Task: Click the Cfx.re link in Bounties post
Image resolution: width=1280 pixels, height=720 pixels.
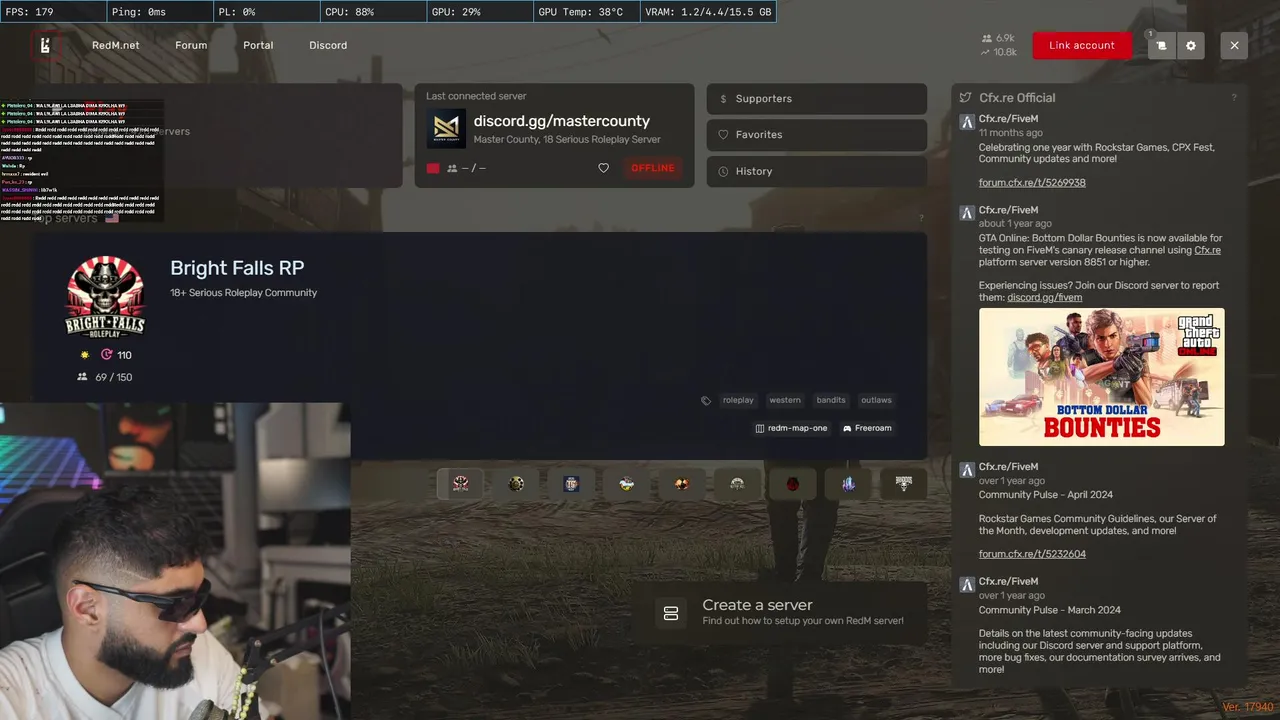Action: coord(1207,250)
